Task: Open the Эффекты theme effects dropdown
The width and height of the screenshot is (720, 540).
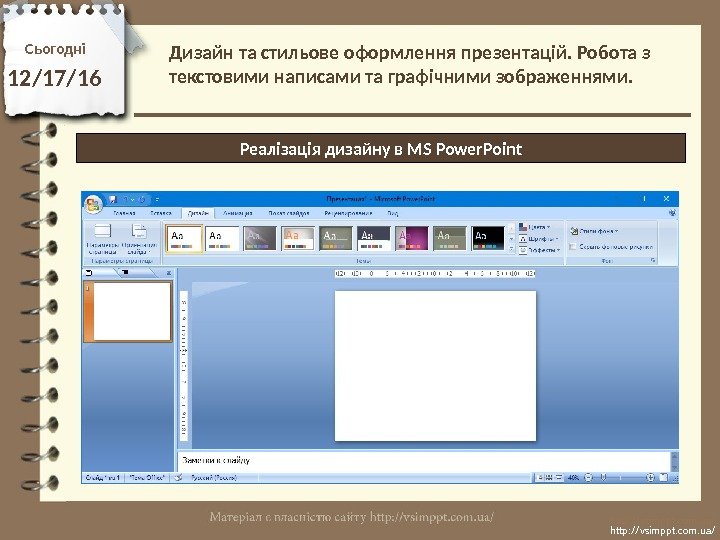Action: pyautogui.click(x=540, y=250)
